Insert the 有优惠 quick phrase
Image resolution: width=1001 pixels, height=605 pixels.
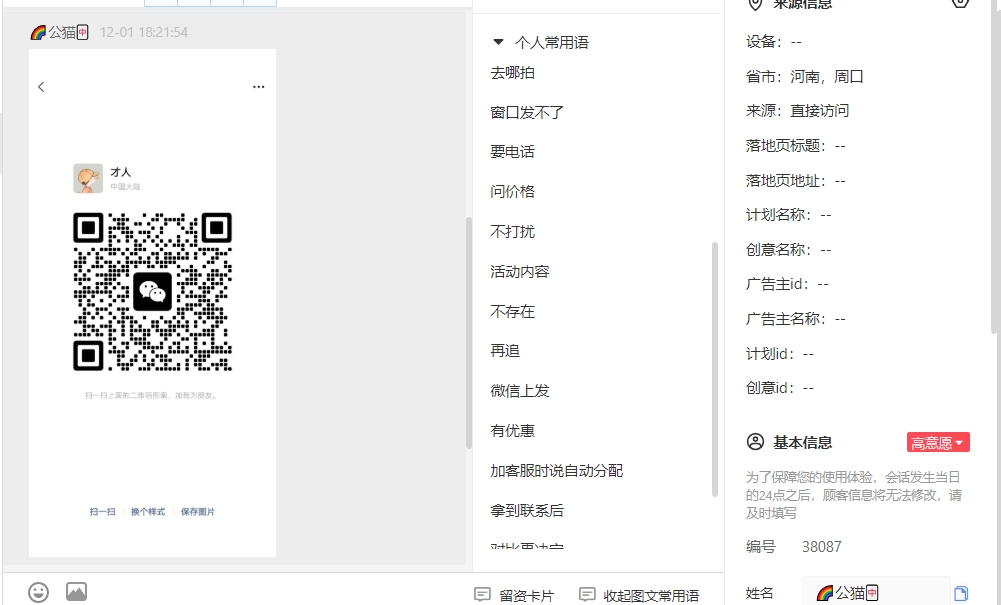point(513,431)
